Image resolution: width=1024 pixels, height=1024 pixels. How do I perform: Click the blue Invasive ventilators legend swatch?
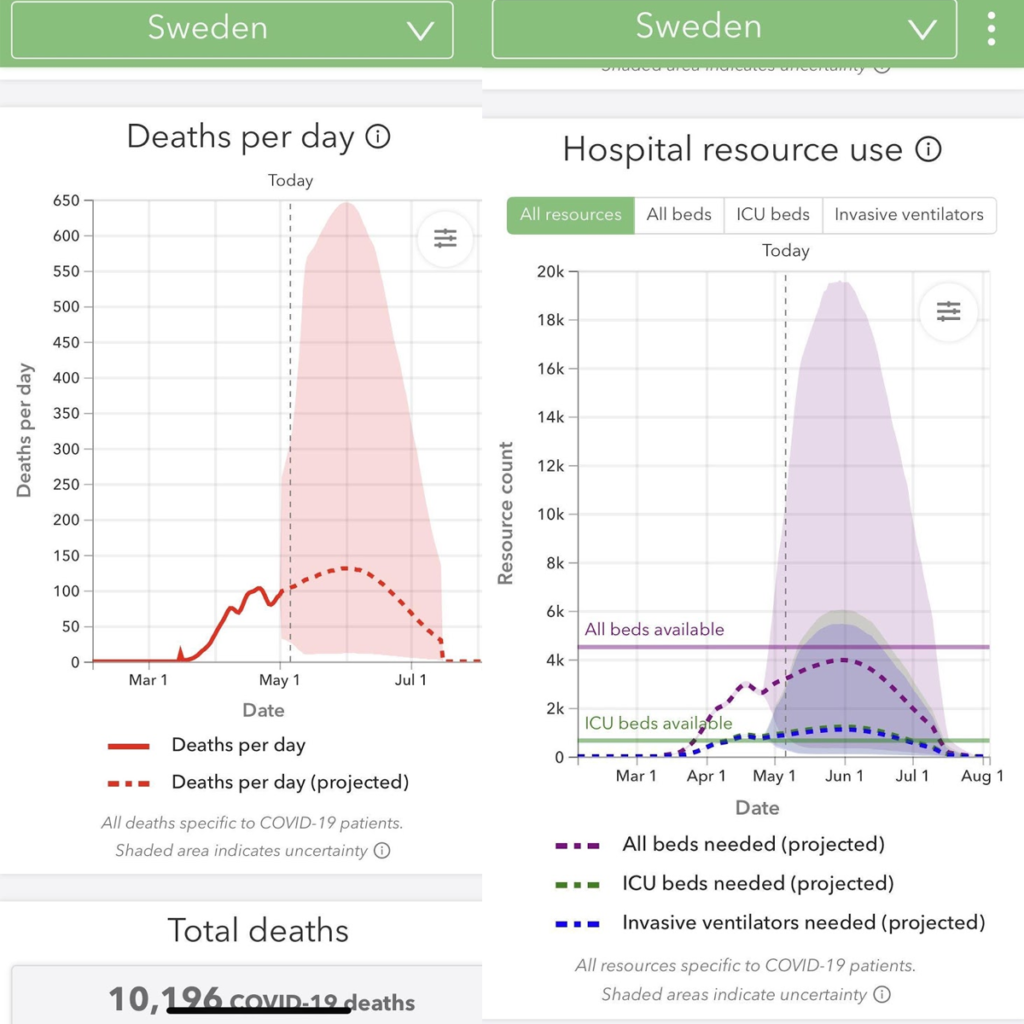(x=577, y=923)
